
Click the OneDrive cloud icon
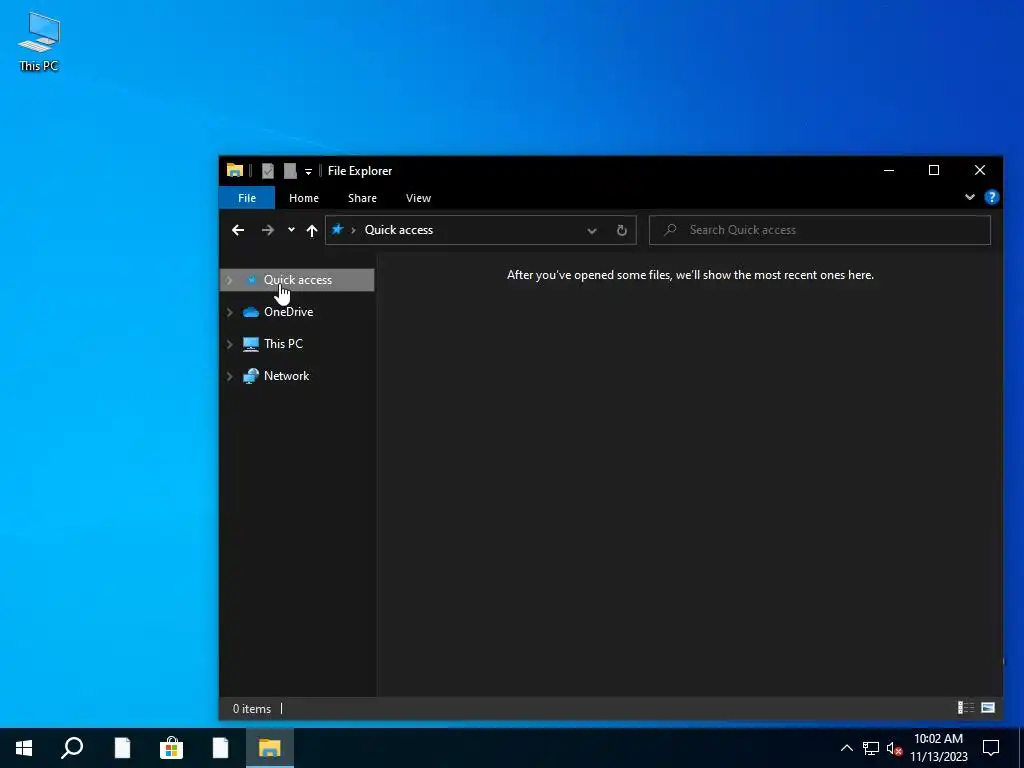[x=251, y=312]
